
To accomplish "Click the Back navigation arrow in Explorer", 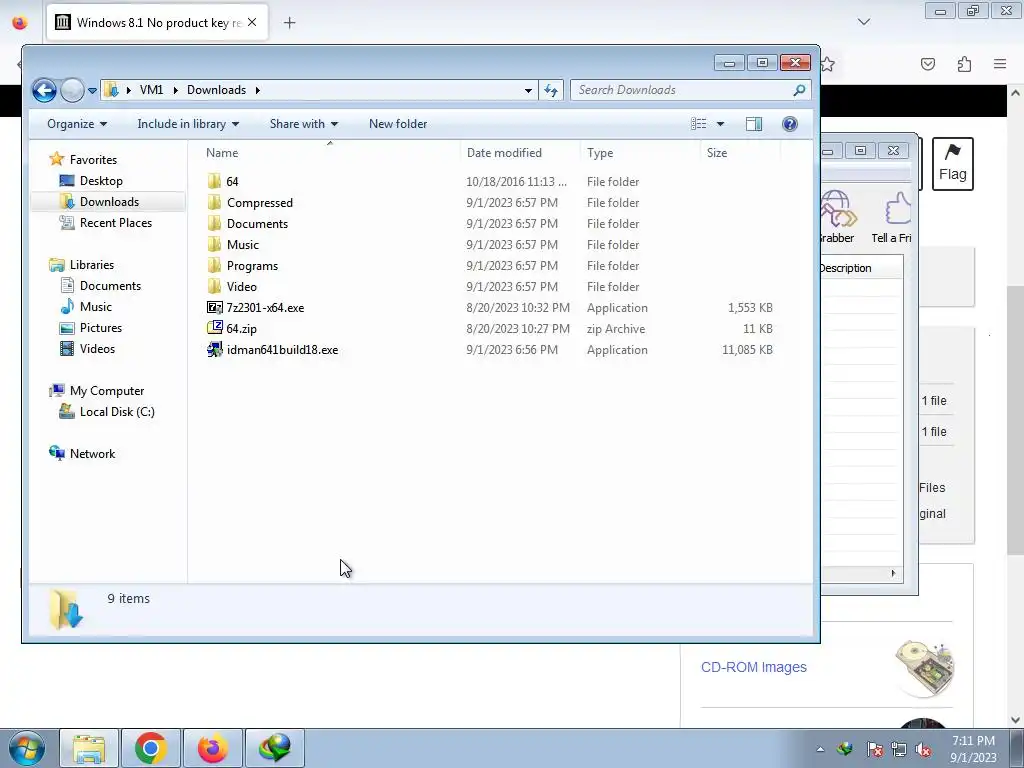I will pos(44,90).
